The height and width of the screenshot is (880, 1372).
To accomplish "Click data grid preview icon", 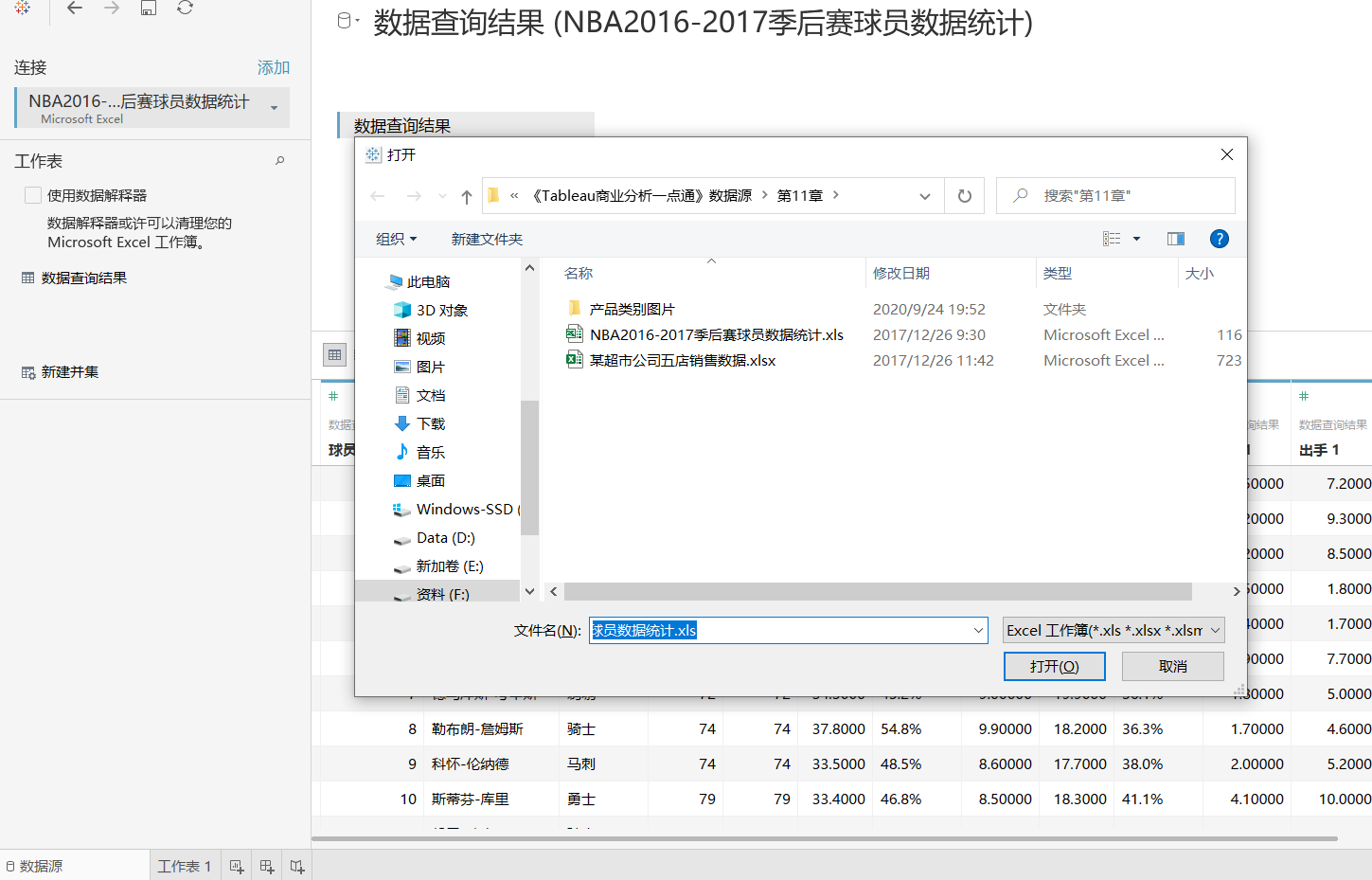I will tap(334, 354).
